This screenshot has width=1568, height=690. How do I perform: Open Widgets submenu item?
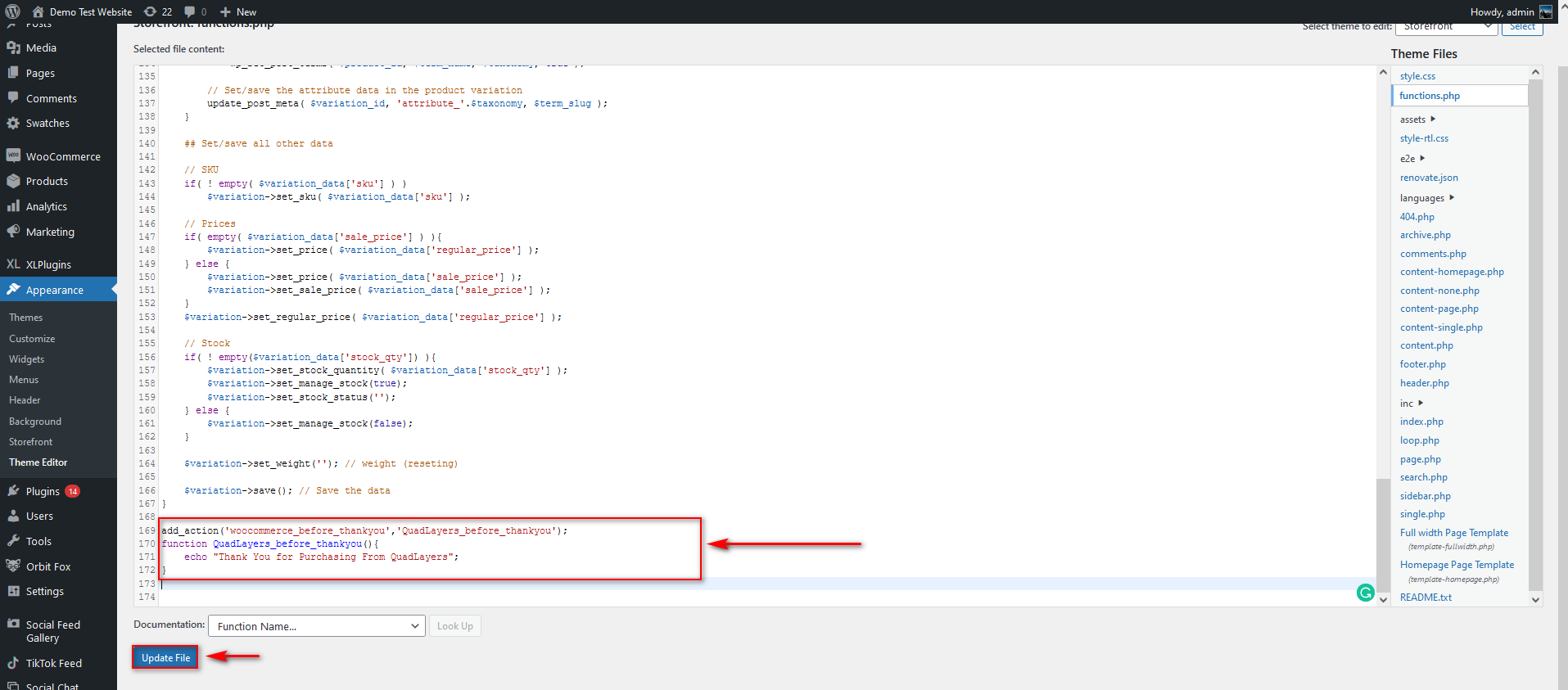[27, 359]
